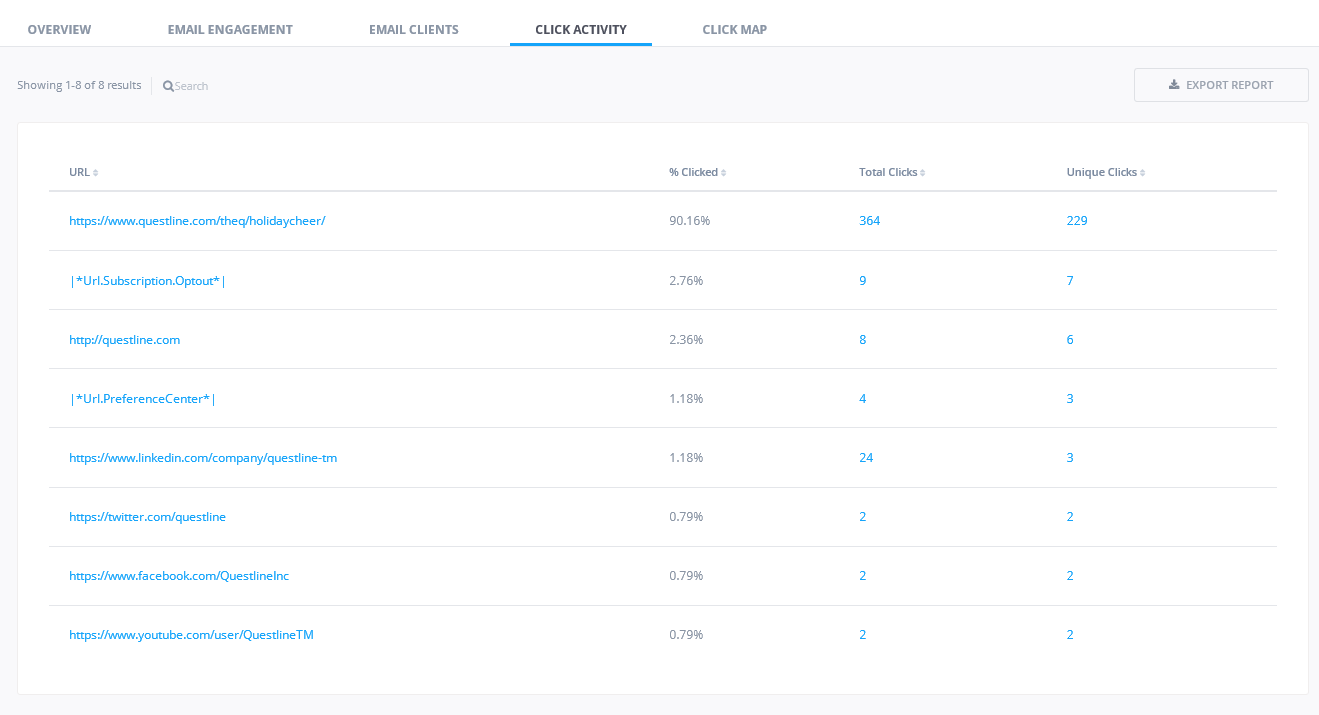
Task: Open the Email Engagement tab
Action: point(230,29)
